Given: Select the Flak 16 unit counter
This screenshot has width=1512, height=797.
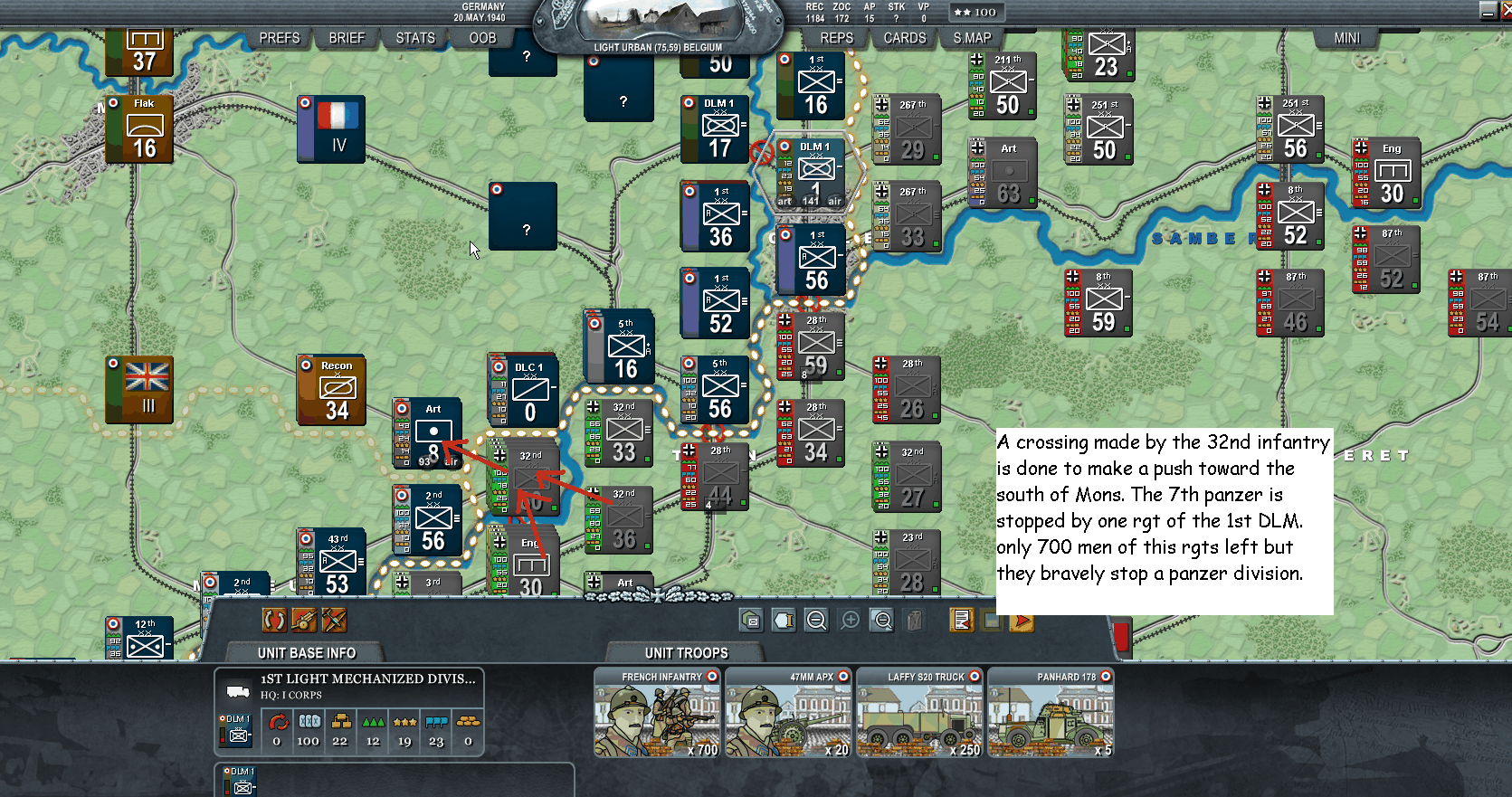Looking at the screenshot, I should [139, 129].
